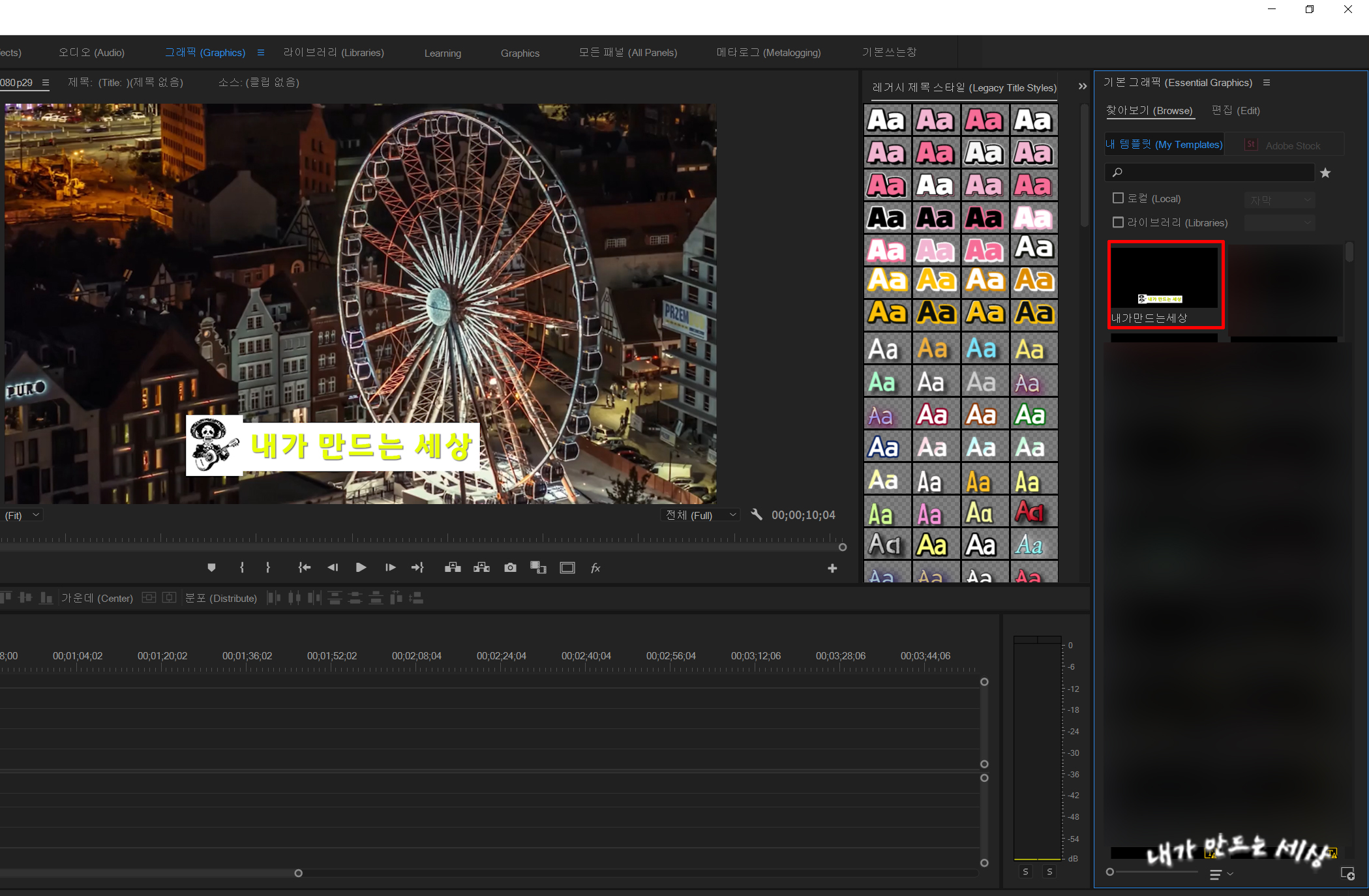
Task: Open the button editor plus icon
Action: (x=832, y=569)
